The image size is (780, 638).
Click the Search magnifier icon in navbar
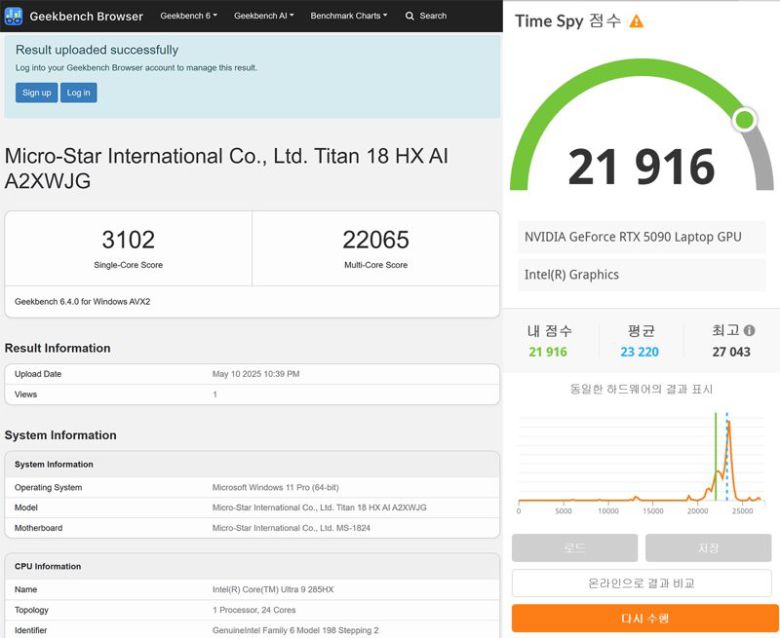pos(410,16)
